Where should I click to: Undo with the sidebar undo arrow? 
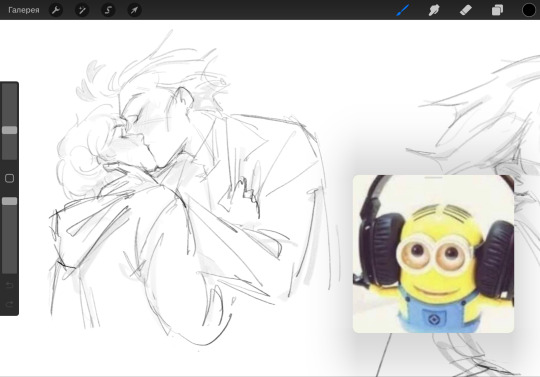tap(10, 285)
